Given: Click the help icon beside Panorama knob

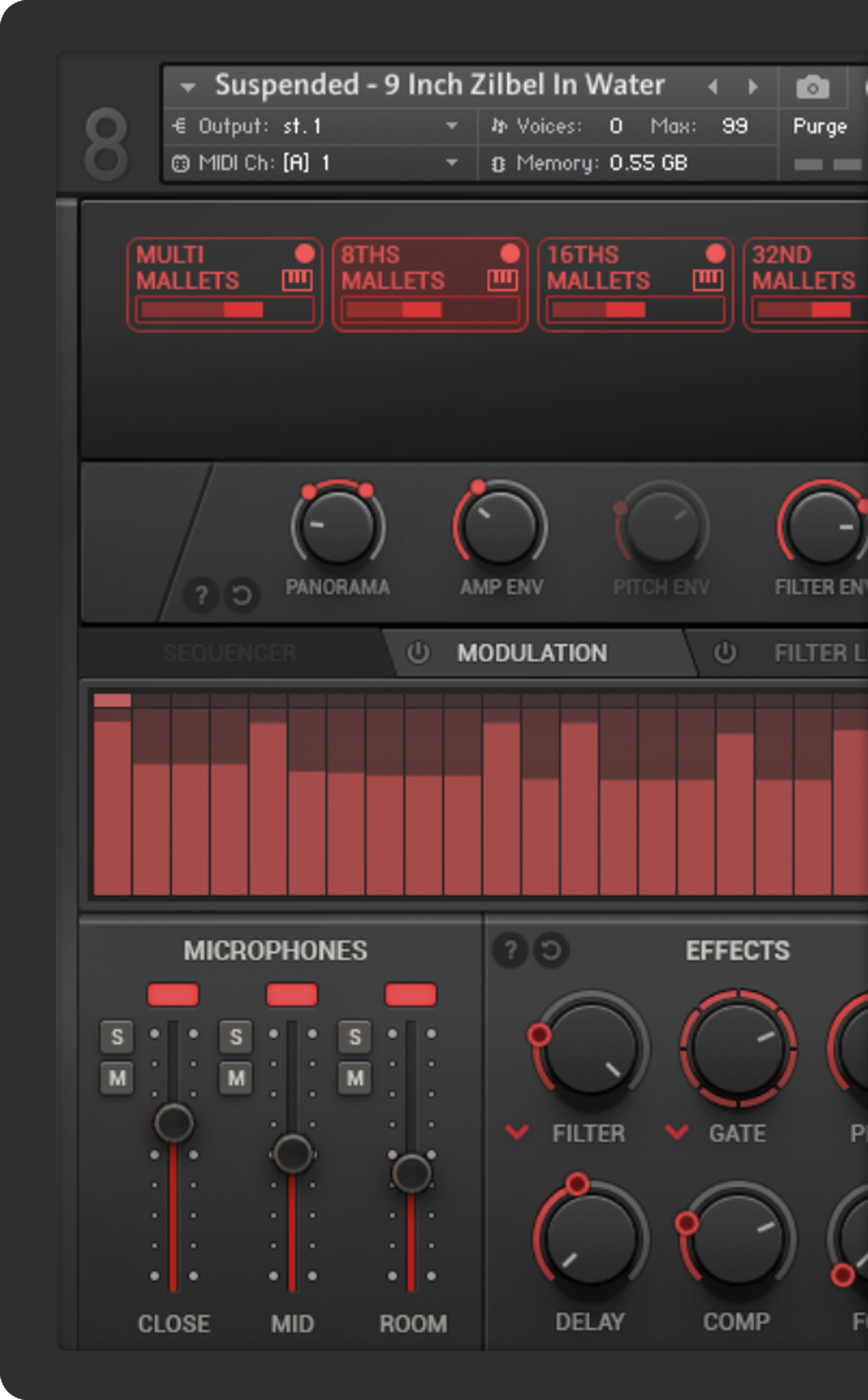Looking at the screenshot, I should pos(201,594).
